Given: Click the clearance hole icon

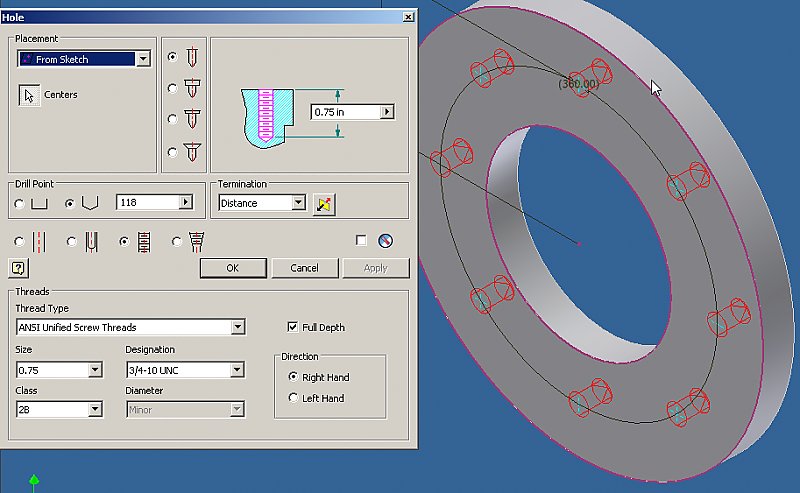Looking at the screenshot, I should 91,242.
